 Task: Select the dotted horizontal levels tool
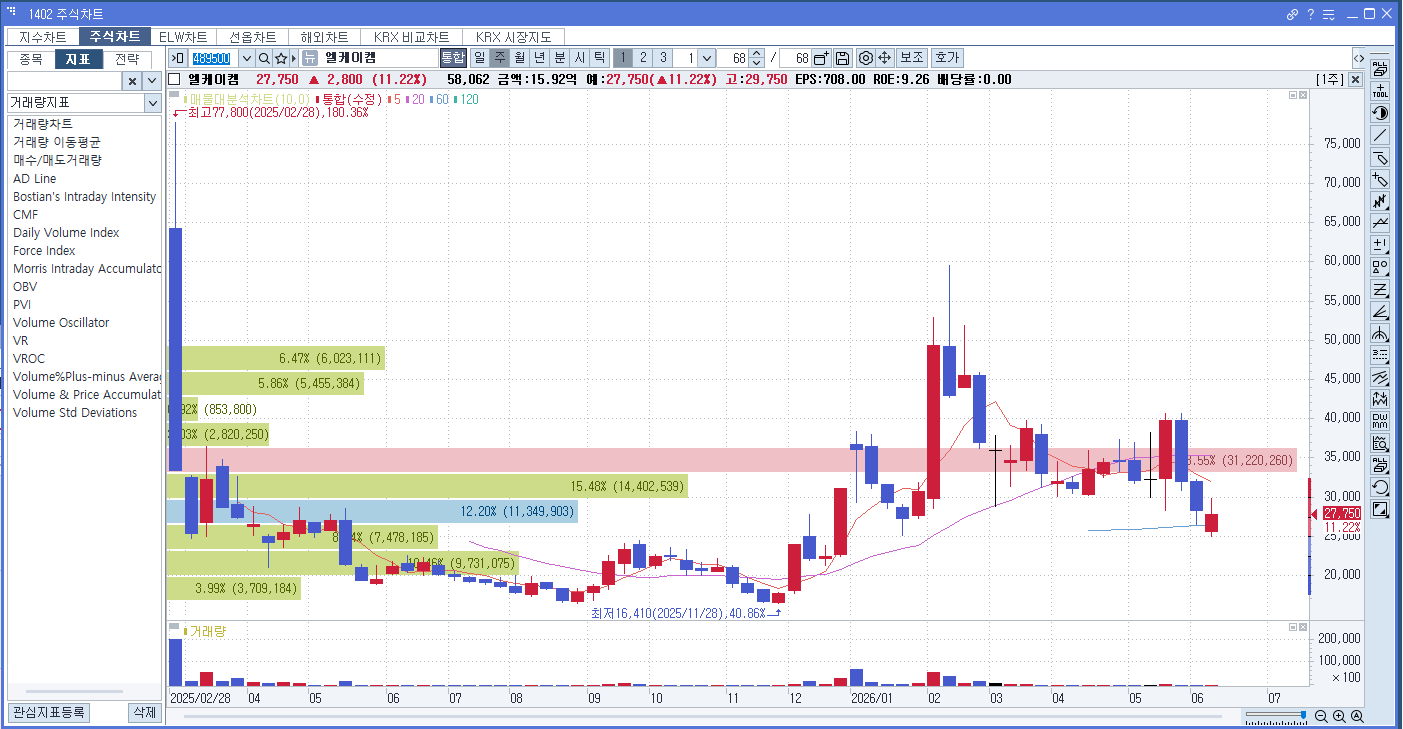pos(1380,355)
